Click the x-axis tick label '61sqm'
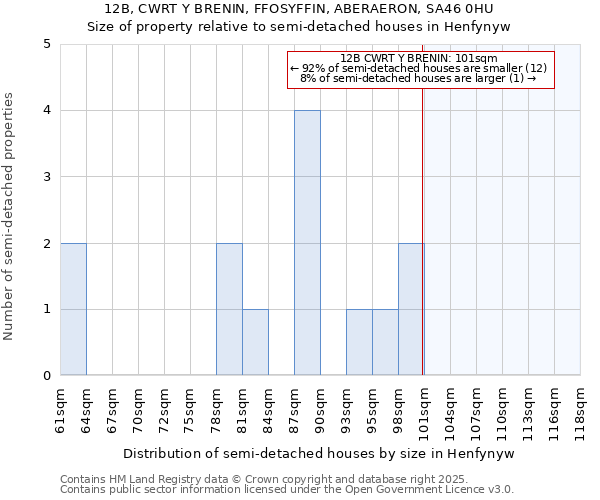Screen dimensions: 600x500 (x=60, y=411)
